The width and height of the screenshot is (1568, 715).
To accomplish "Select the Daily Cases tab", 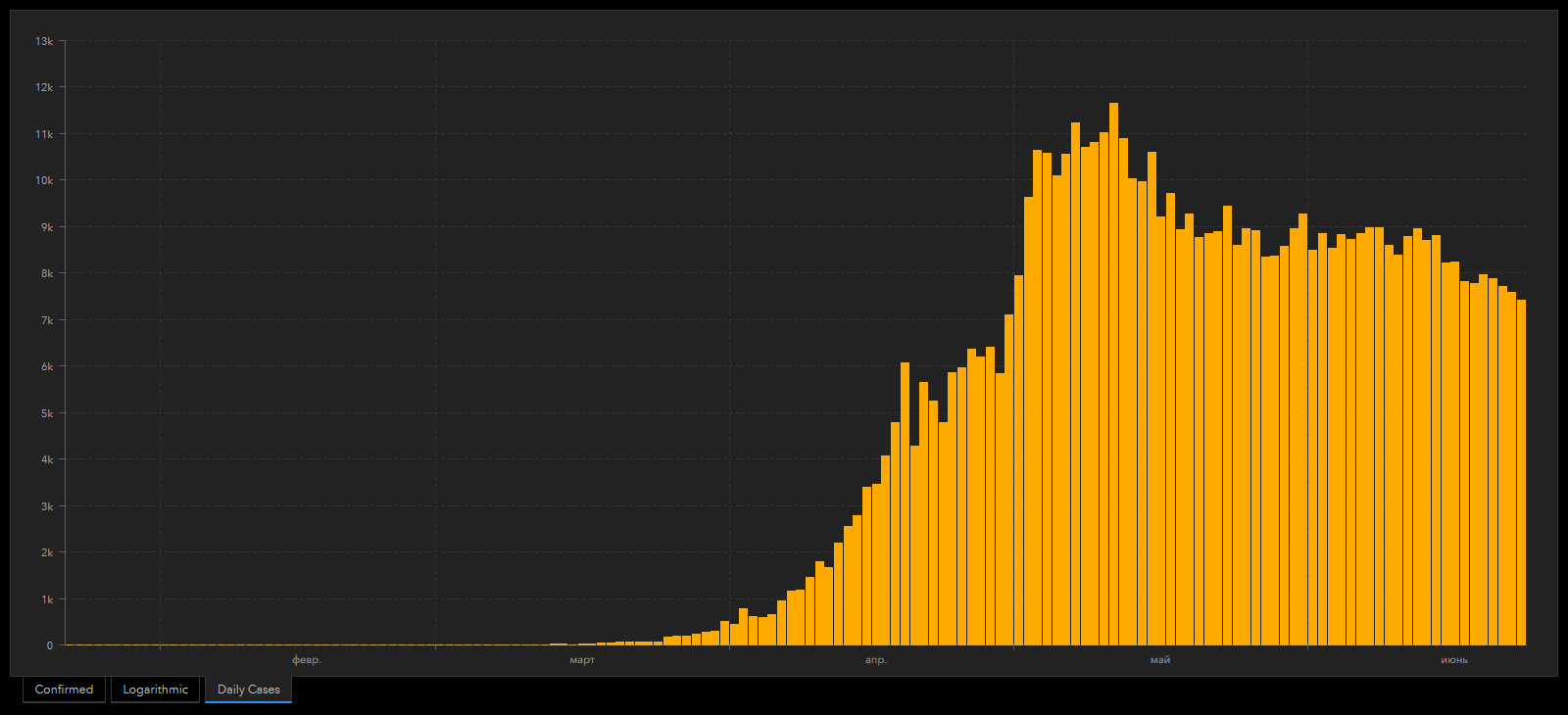I will (x=248, y=690).
